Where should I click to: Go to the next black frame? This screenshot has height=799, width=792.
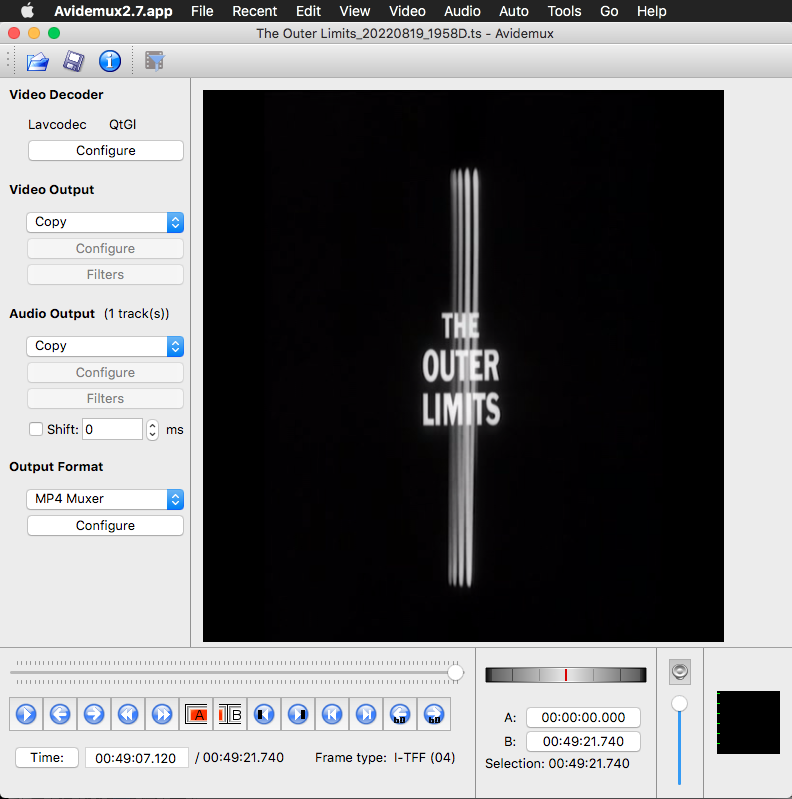click(x=298, y=714)
